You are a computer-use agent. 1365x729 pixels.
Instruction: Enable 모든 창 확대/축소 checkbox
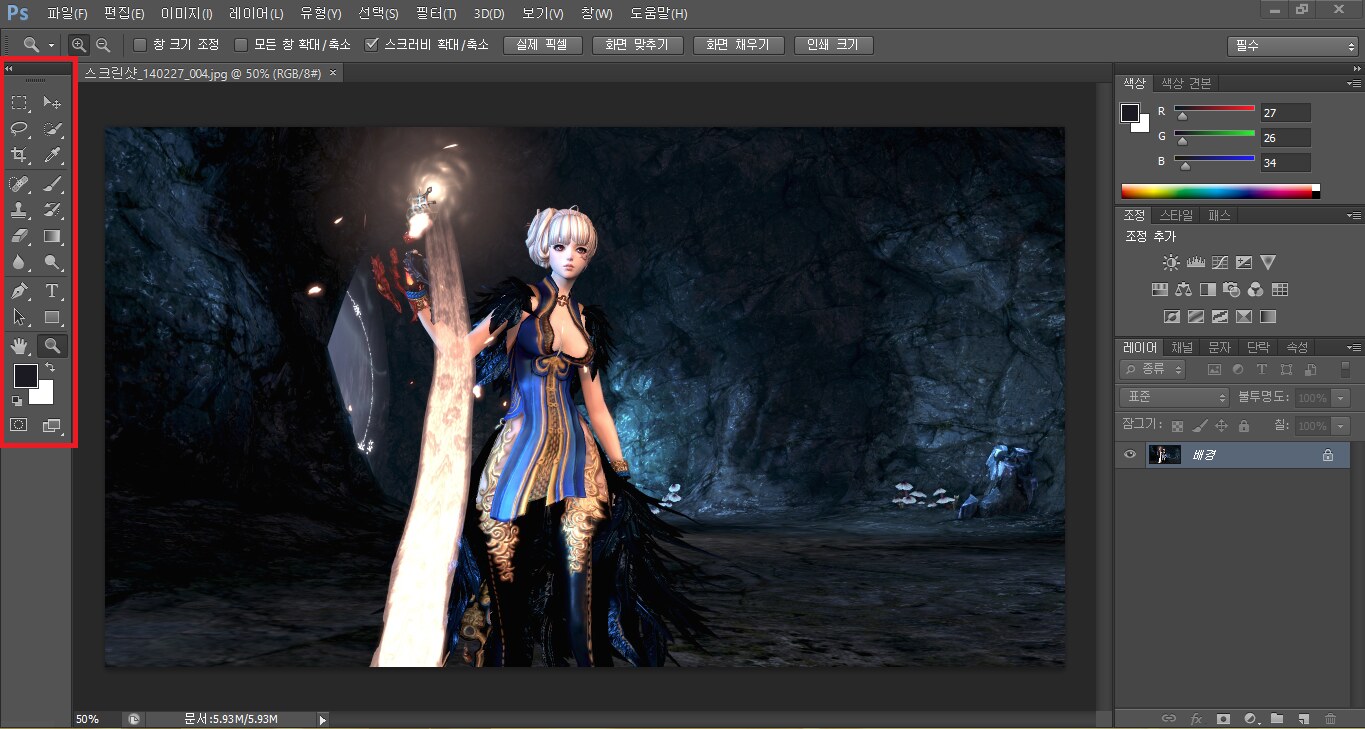241,45
